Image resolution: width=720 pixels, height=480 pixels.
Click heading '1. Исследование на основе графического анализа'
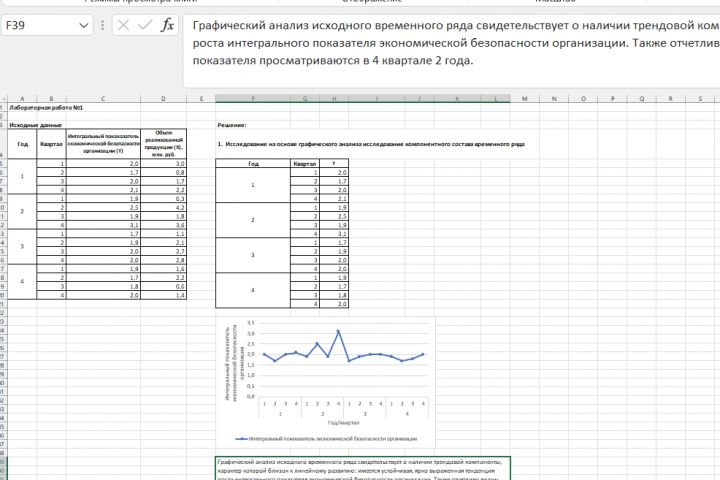(x=371, y=144)
